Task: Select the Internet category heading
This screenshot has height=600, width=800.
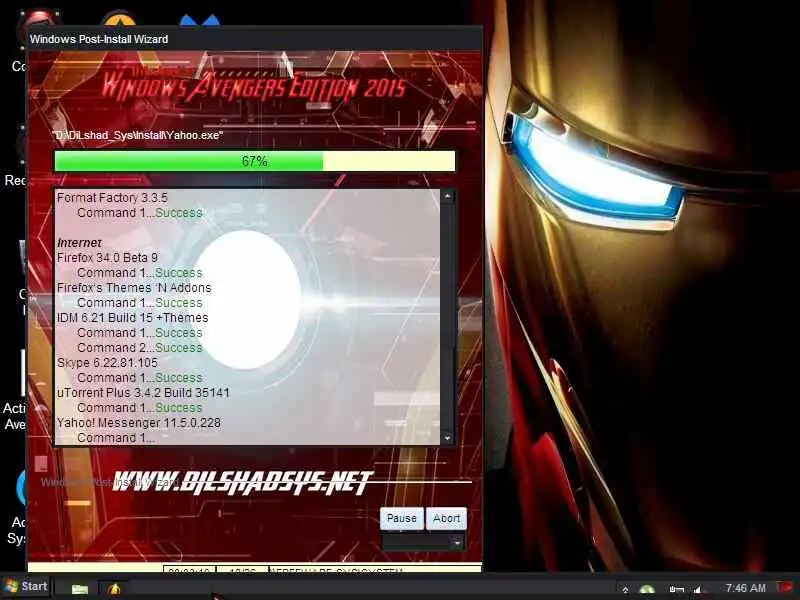Action: pyautogui.click(x=79, y=243)
